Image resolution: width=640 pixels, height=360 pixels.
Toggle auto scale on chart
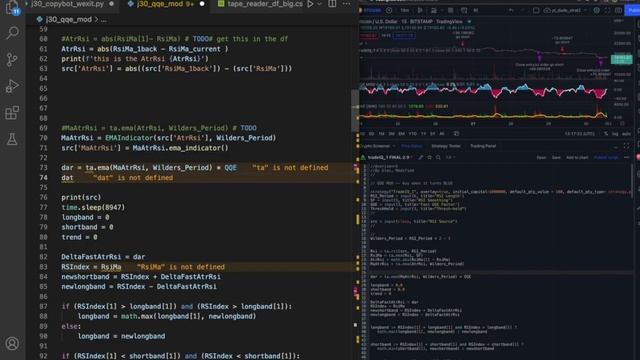(x=626, y=134)
